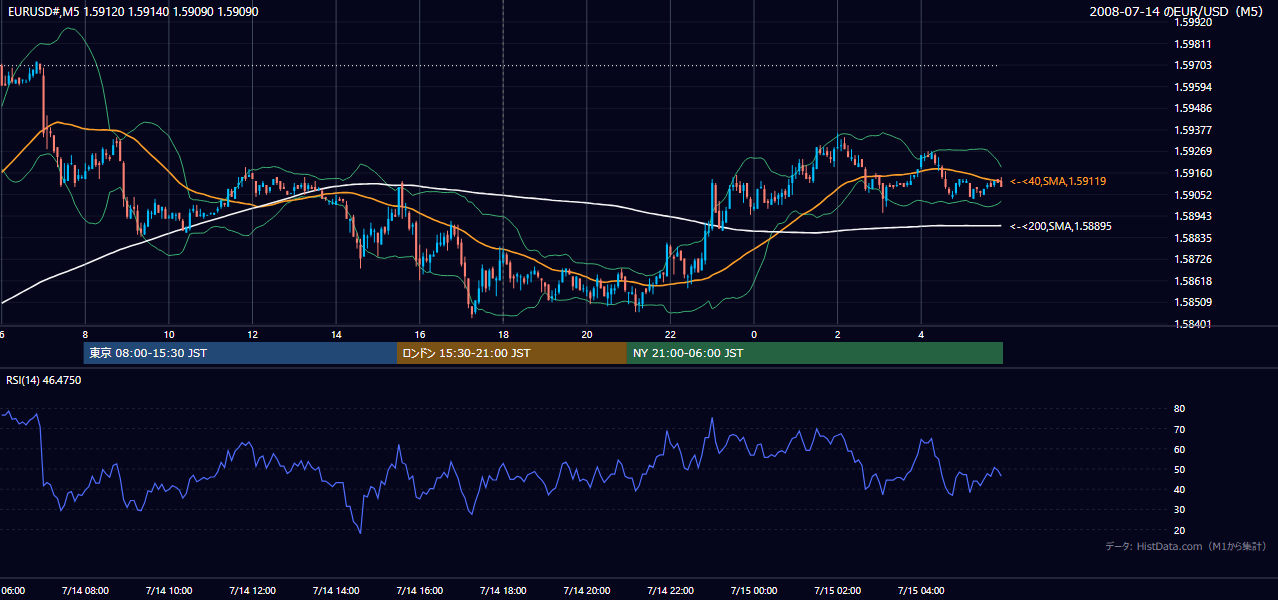The image size is (1278, 600).
Task: Click the 7/14 22:00 time label
Action: point(670,590)
